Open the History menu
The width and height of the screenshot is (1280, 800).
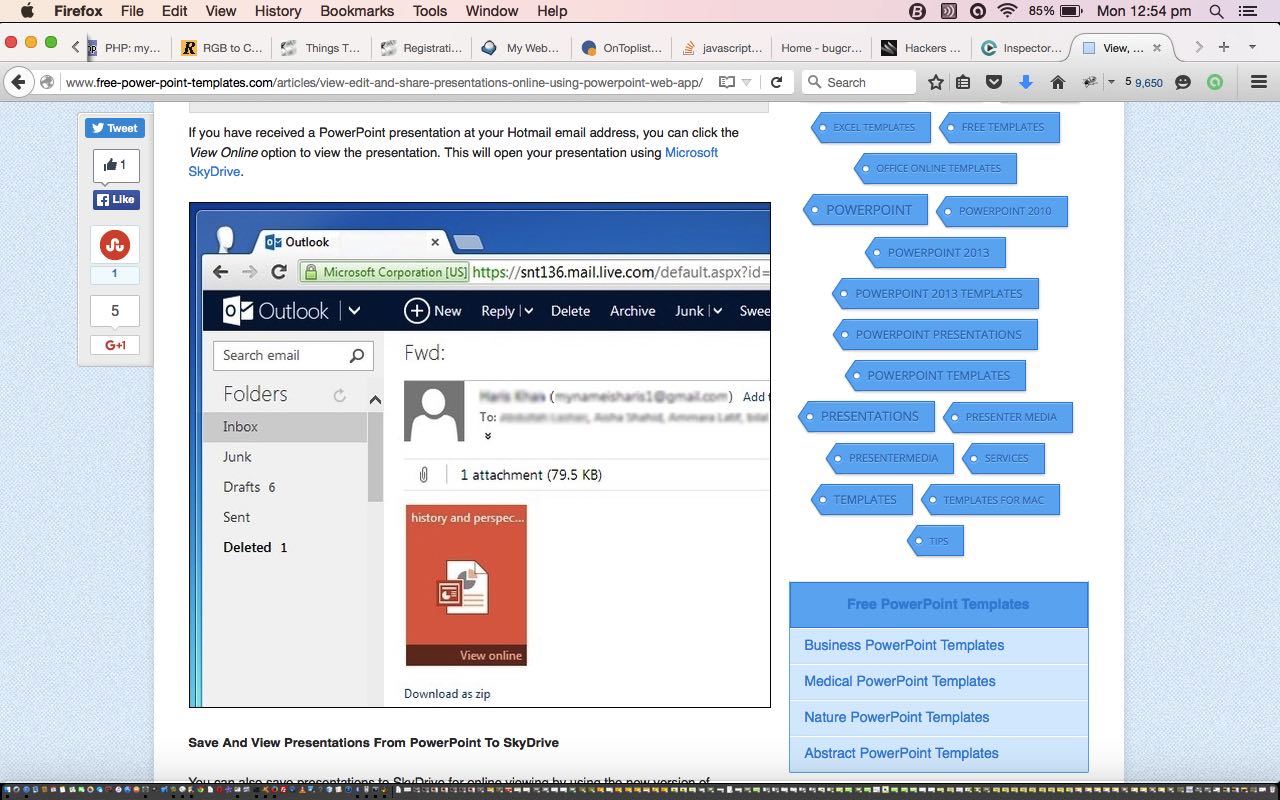278,11
